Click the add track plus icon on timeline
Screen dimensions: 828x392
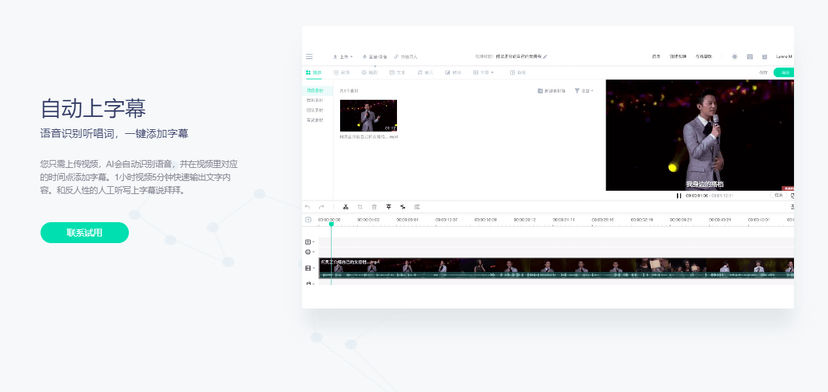tap(308, 220)
